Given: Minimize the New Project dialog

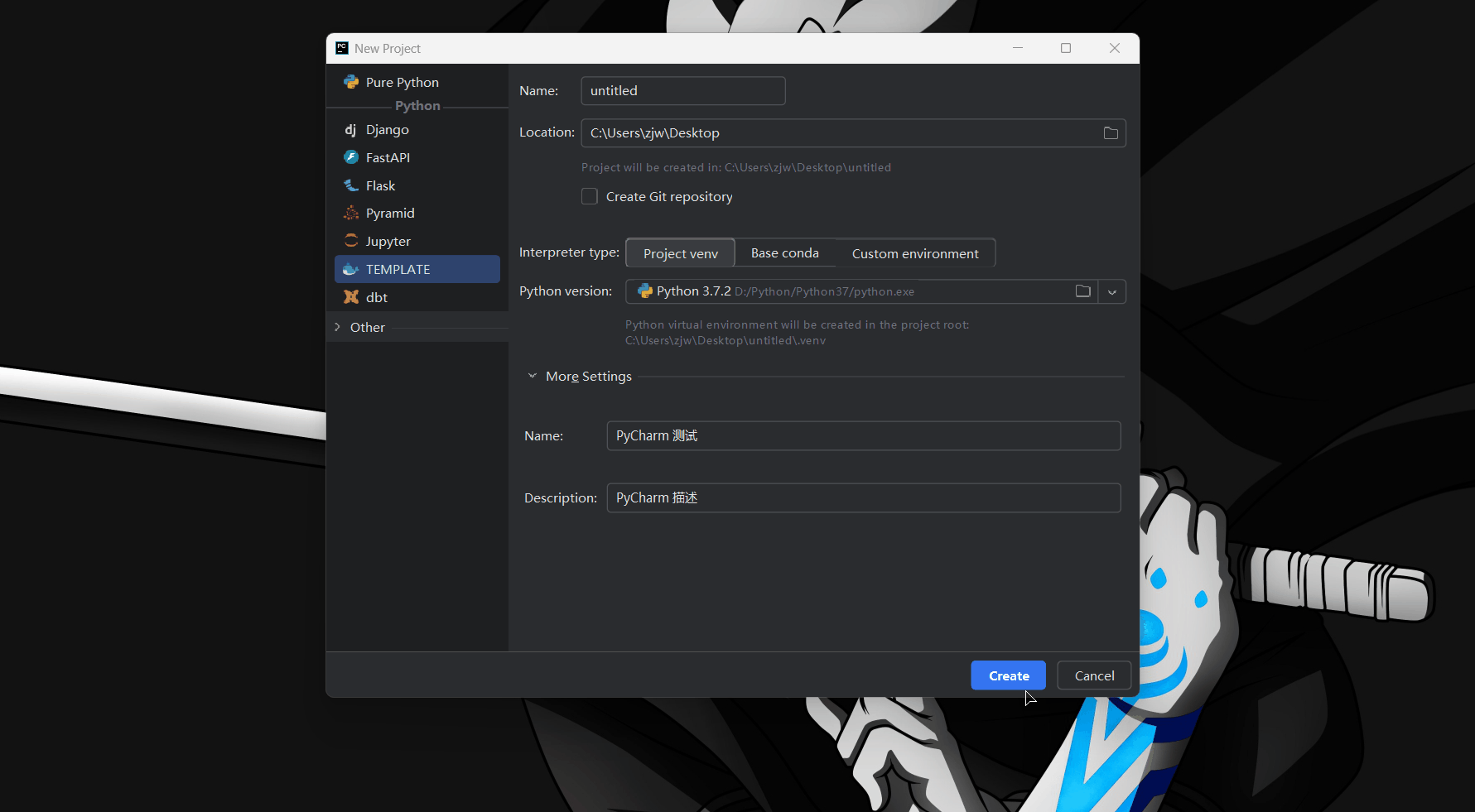Looking at the screenshot, I should click(1018, 48).
